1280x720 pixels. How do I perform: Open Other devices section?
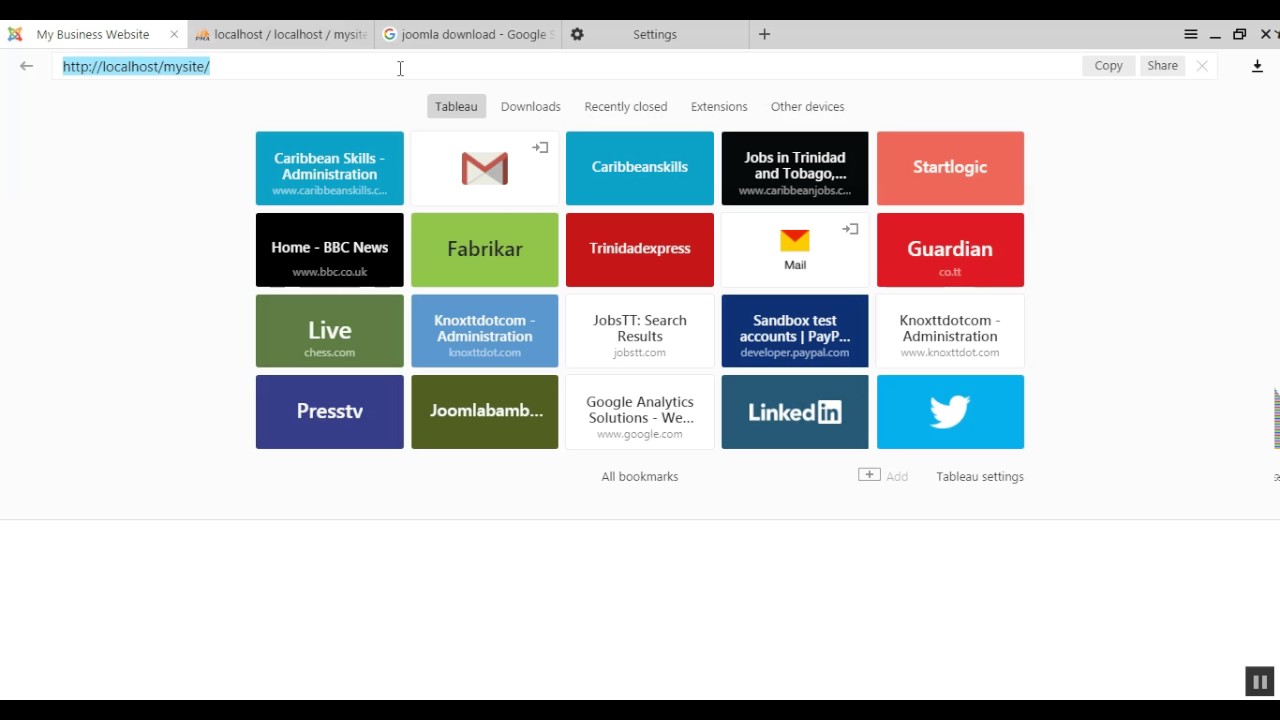click(807, 107)
